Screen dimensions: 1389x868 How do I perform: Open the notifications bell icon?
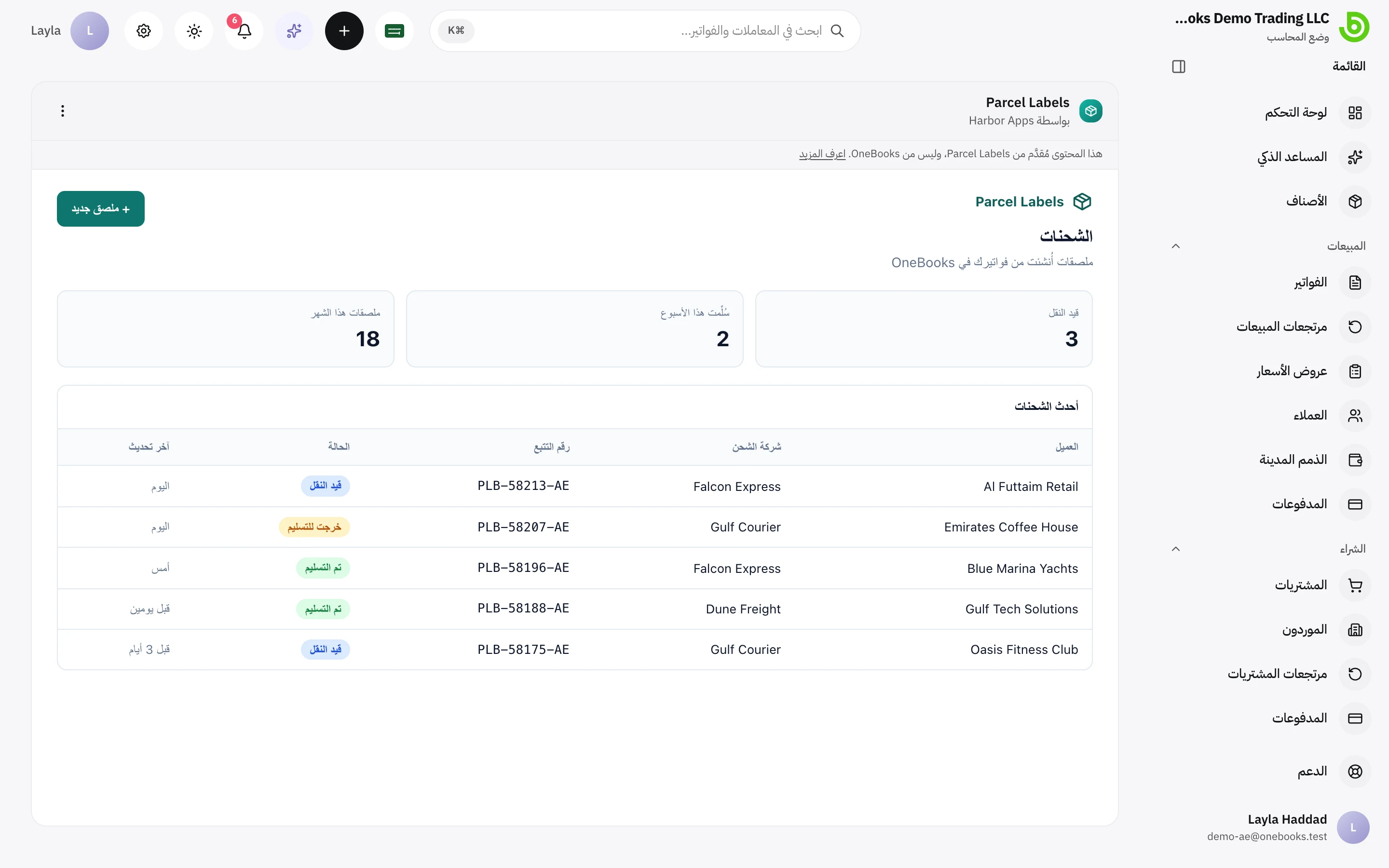(244, 31)
